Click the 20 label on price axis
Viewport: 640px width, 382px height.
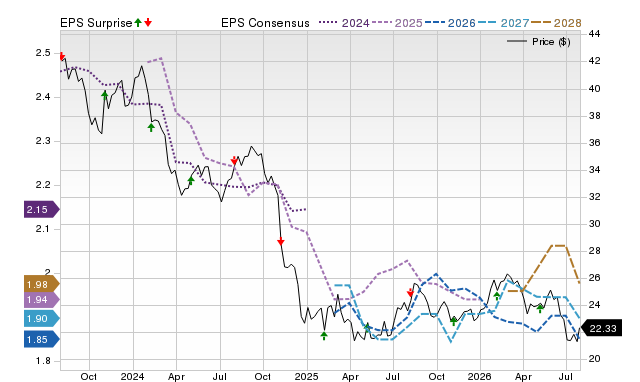(x=594, y=359)
